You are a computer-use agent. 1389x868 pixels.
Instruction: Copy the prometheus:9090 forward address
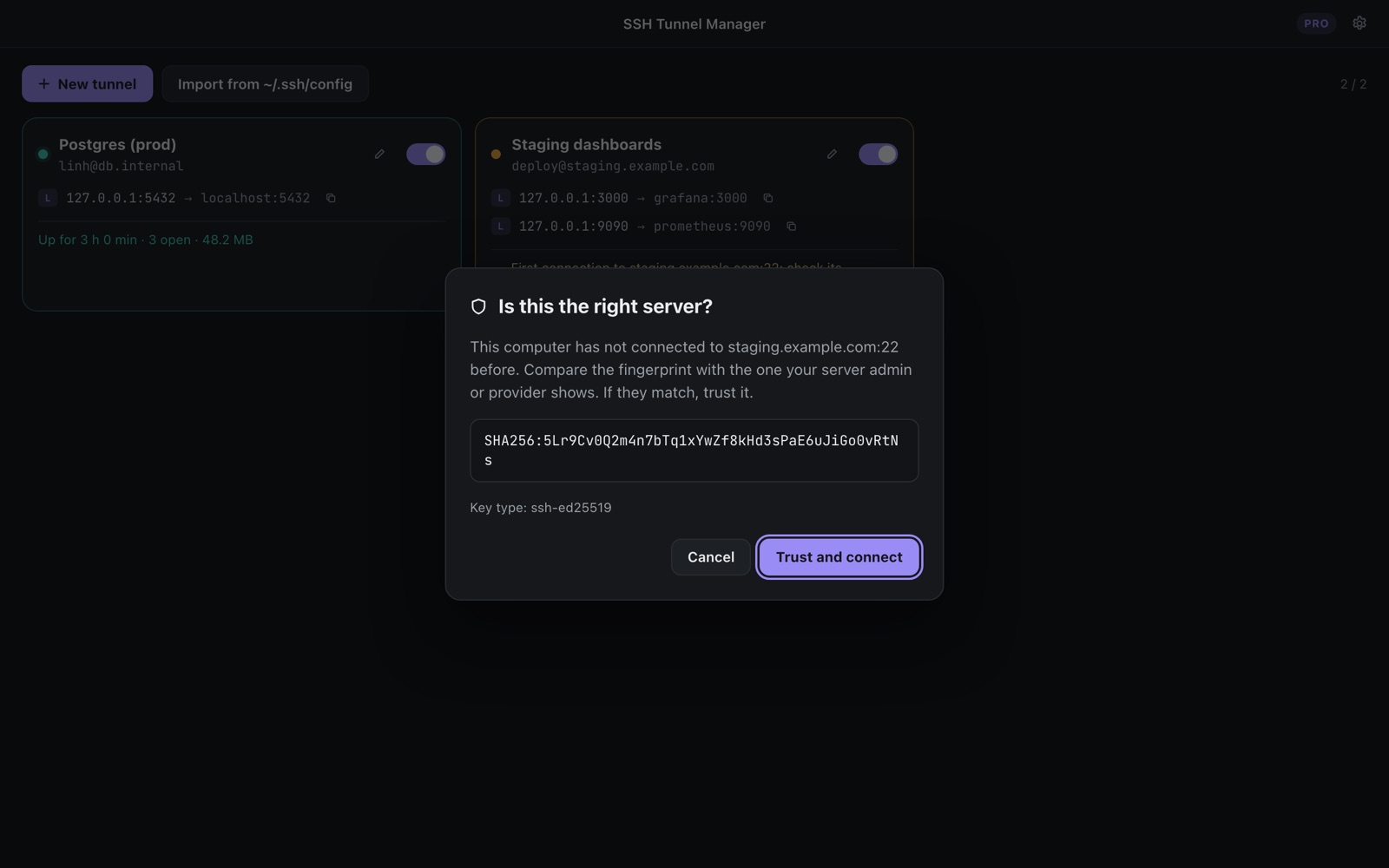(x=791, y=227)
